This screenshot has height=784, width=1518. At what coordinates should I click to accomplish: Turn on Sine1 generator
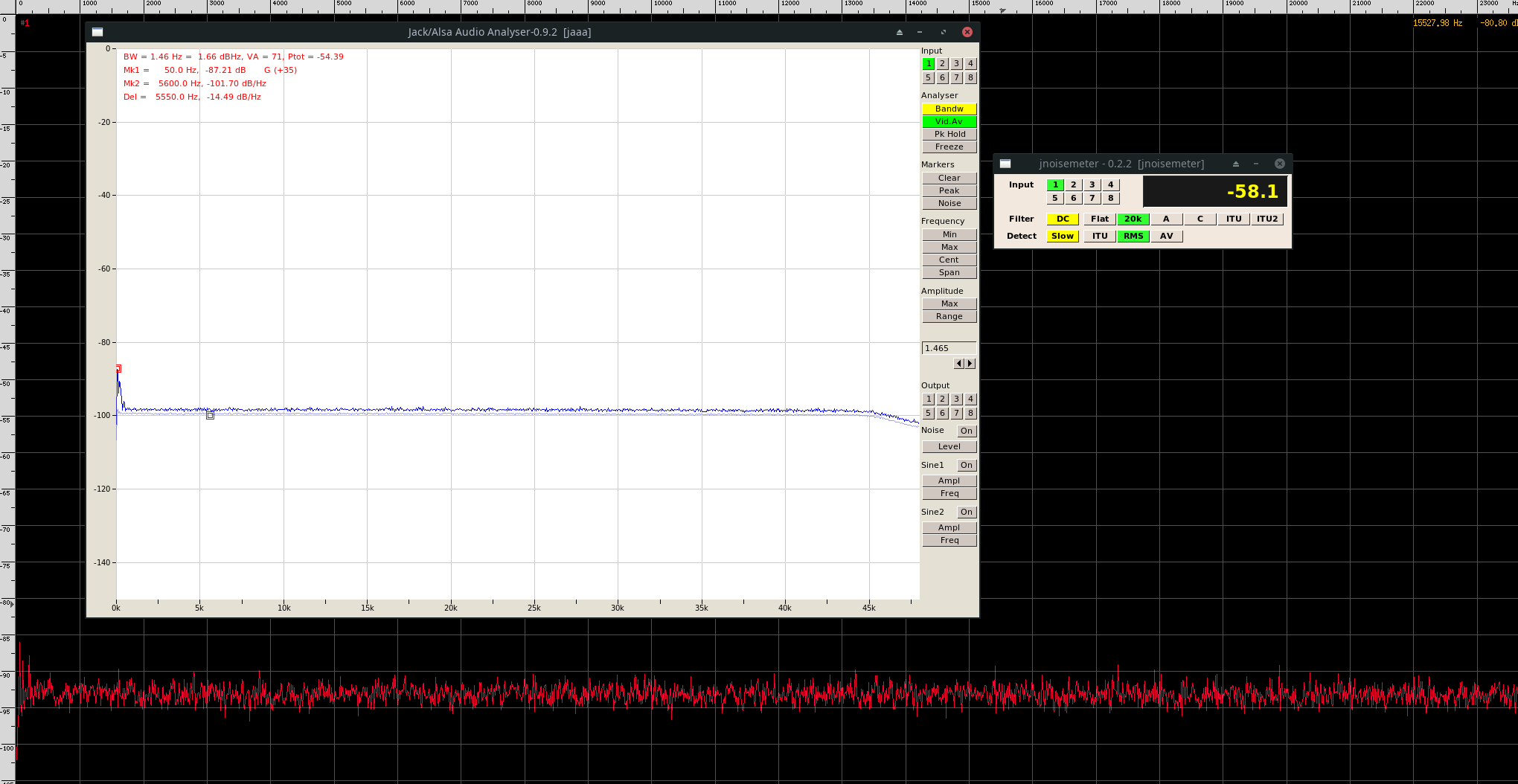pos(966,465)
